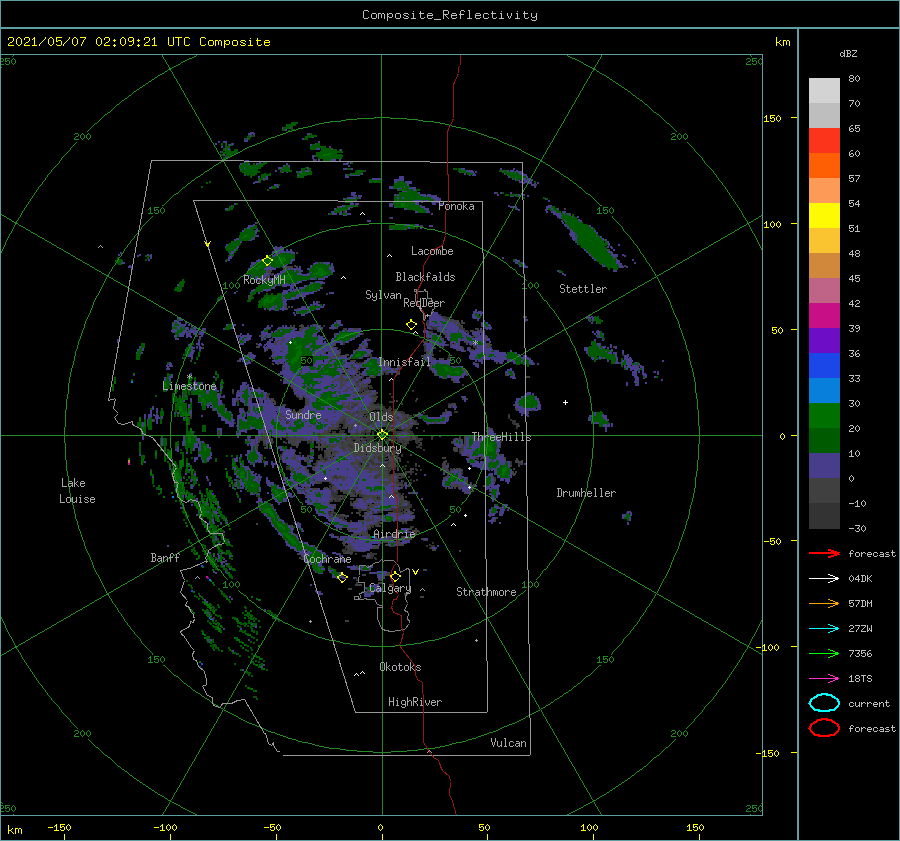The width and height of the screenshot is (900, 841).
Task: Select the 39 dBZ purple color swatch
Action: pyautogui.click(x=824, y=340)
